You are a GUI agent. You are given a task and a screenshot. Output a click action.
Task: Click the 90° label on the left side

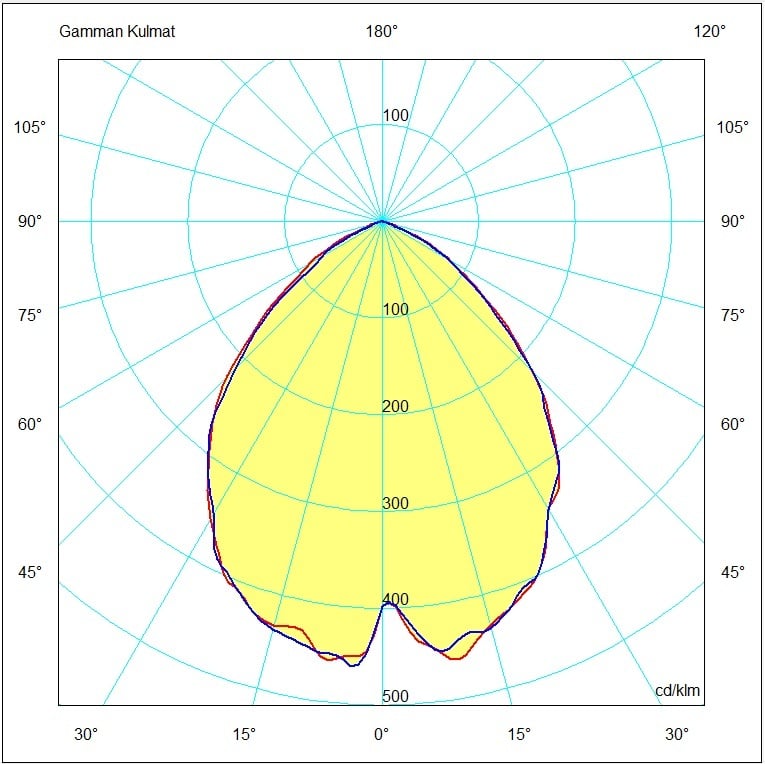click(x=30, y=221)
